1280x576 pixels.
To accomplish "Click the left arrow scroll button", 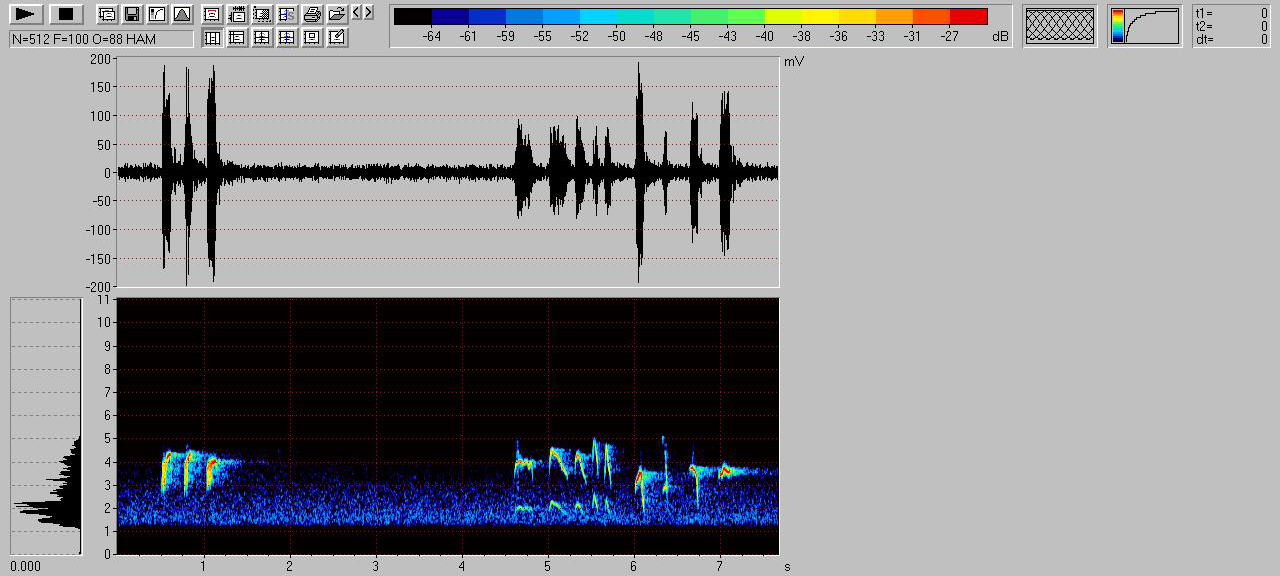I will click(x=357, y=12).
